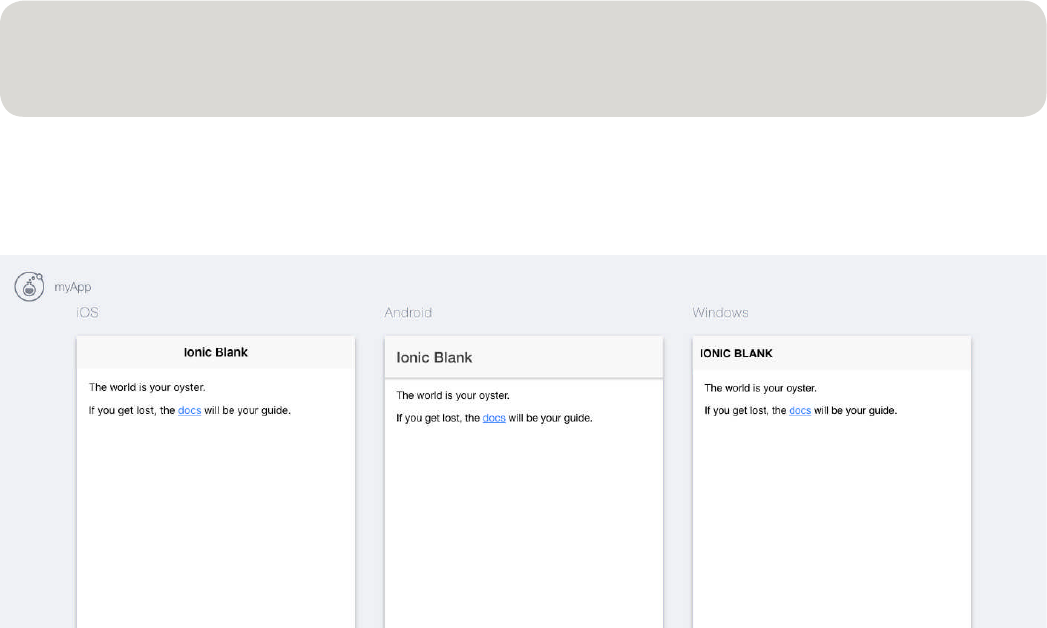This screenshot has width=1047, height=628.
Task: Click 'The world is your oyster.' in iOS preview
Action: (147, 387)
